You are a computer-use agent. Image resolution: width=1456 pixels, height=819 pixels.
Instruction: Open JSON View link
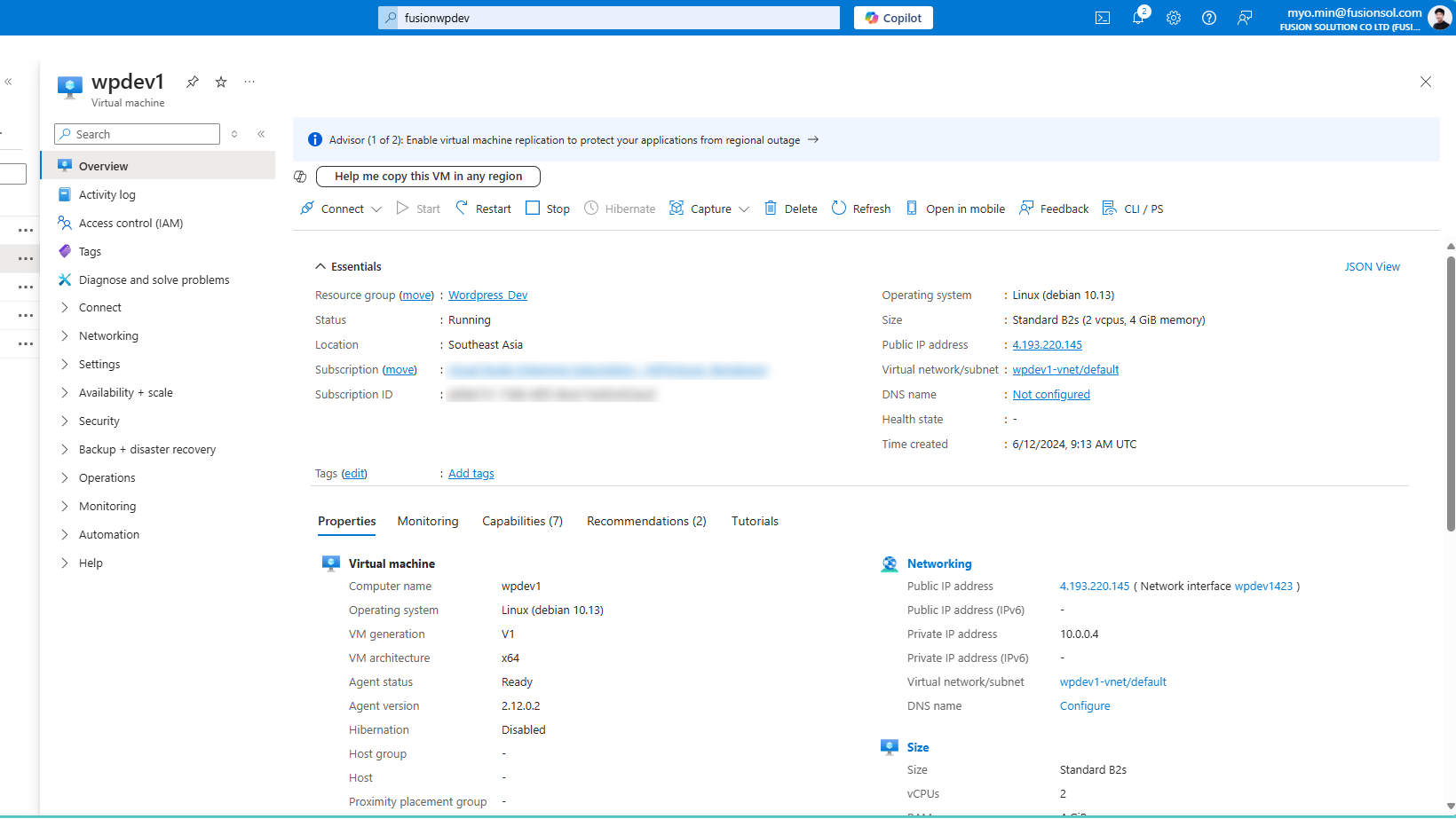(x=1372, y=266)
